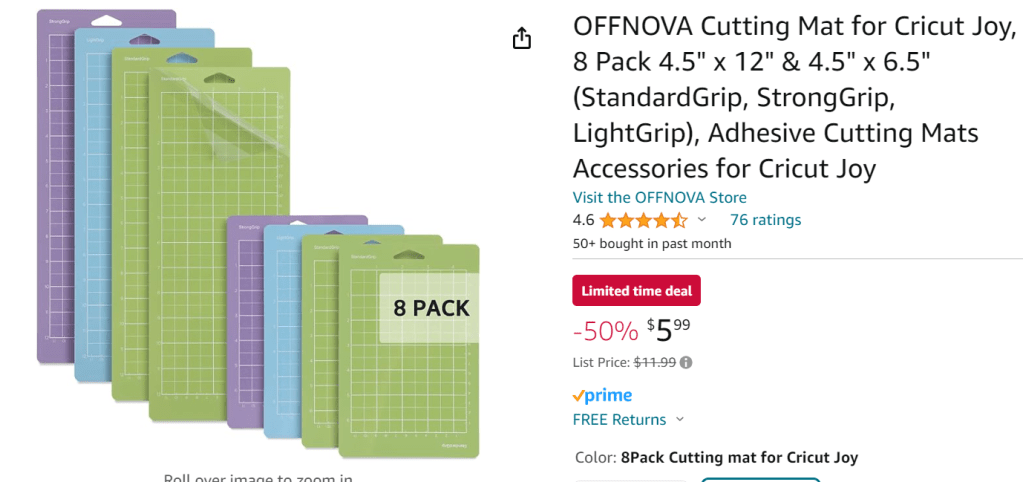Click the -50% discount percentage
The width and height of the screenshot is (1023, 482).
pyautogui.click(x=605, y=330)
